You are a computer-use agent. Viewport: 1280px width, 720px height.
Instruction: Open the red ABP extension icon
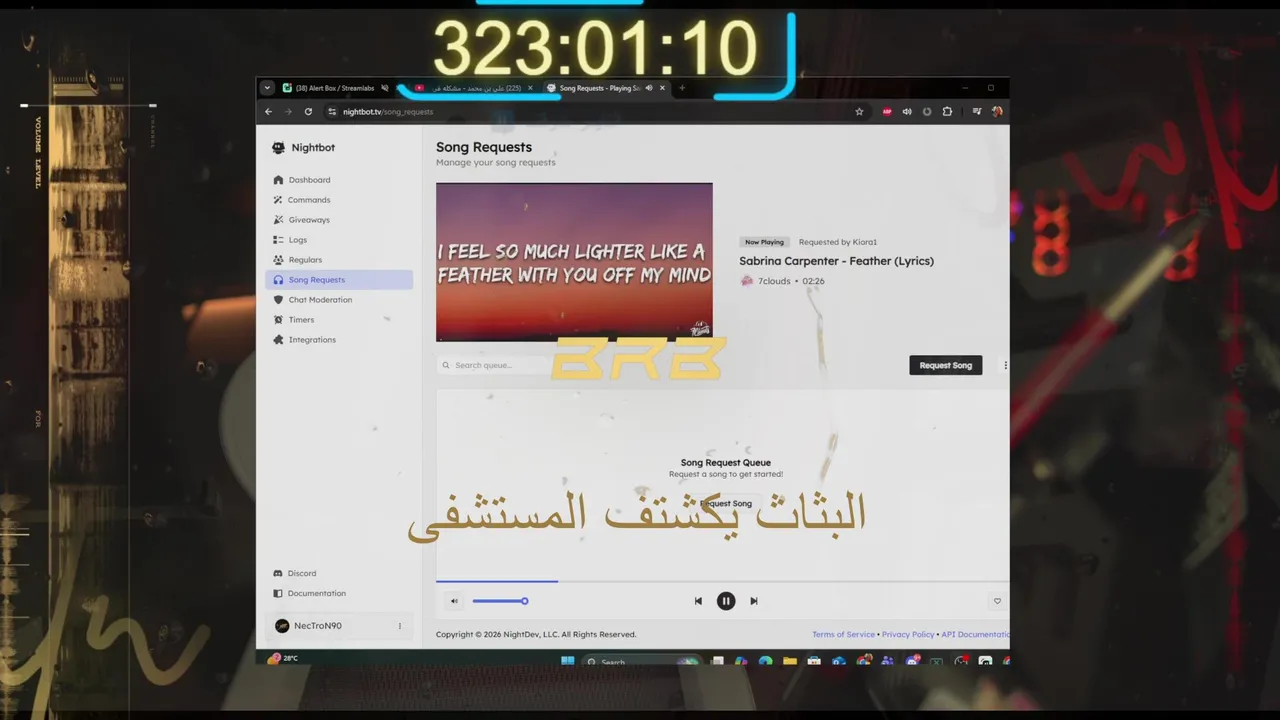pos(887,112)
